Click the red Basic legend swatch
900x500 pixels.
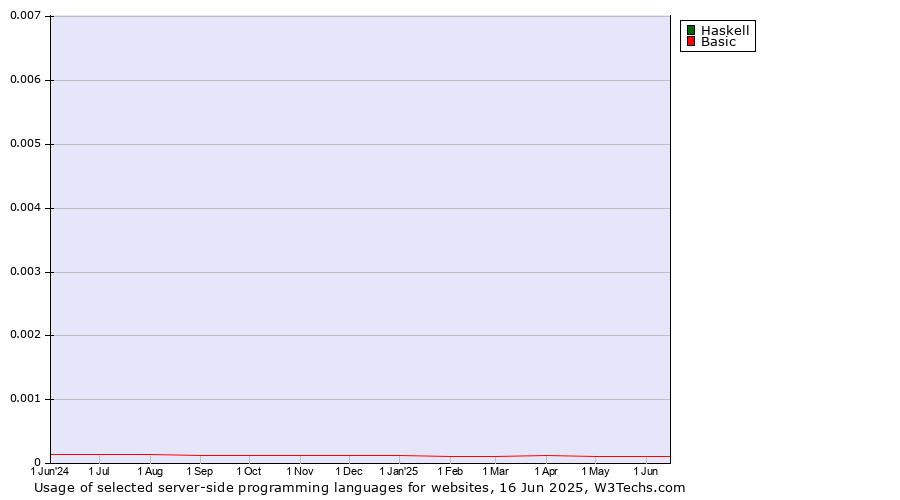point(691,41)
